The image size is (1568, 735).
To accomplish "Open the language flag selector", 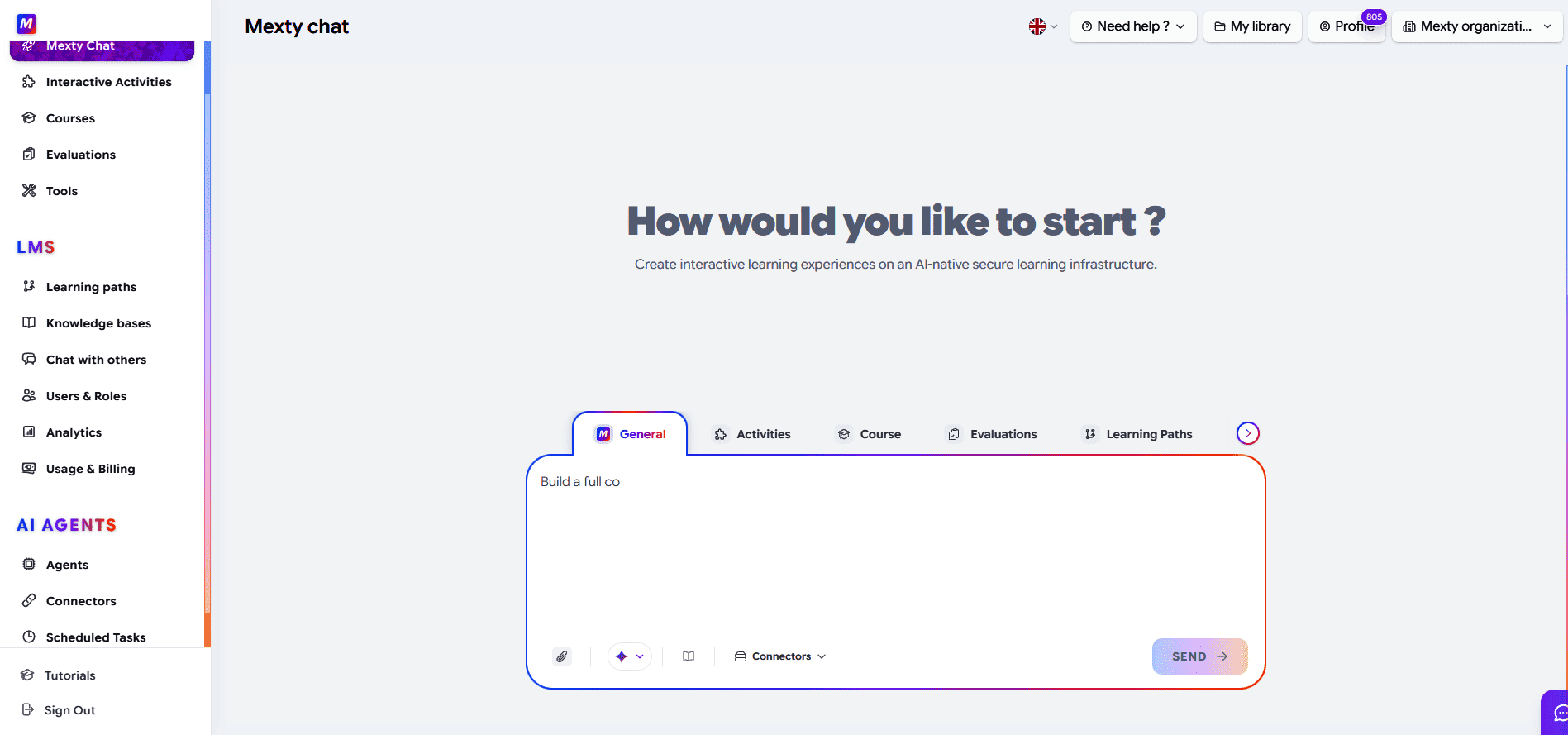I will coord(1043,26).
